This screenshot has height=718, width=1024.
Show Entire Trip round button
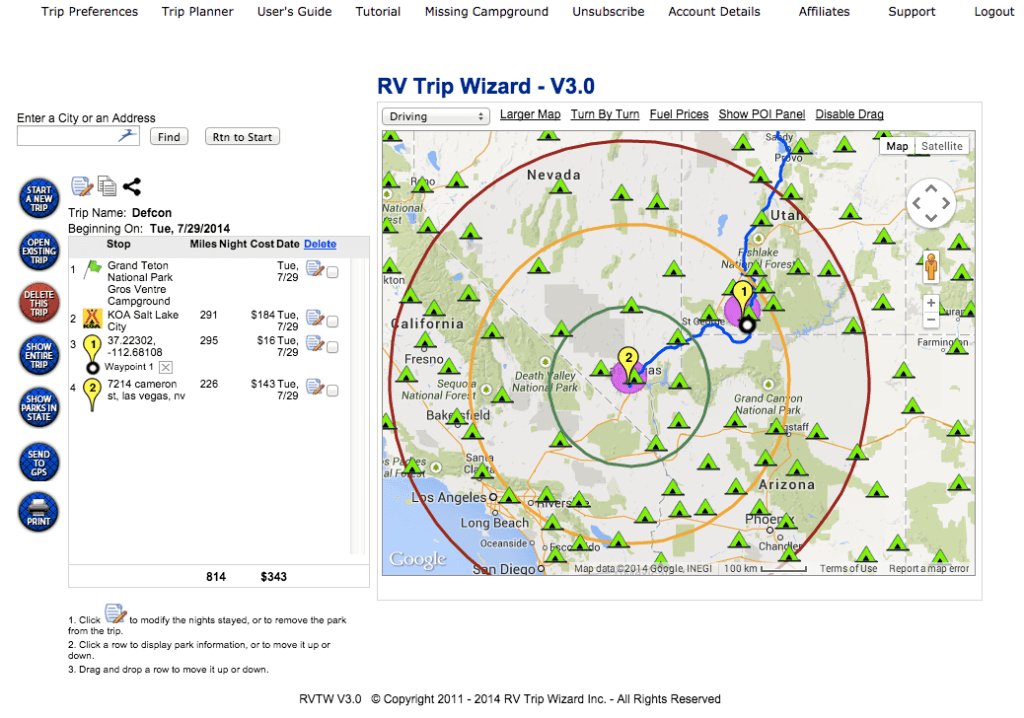click(x=39, y=355)
